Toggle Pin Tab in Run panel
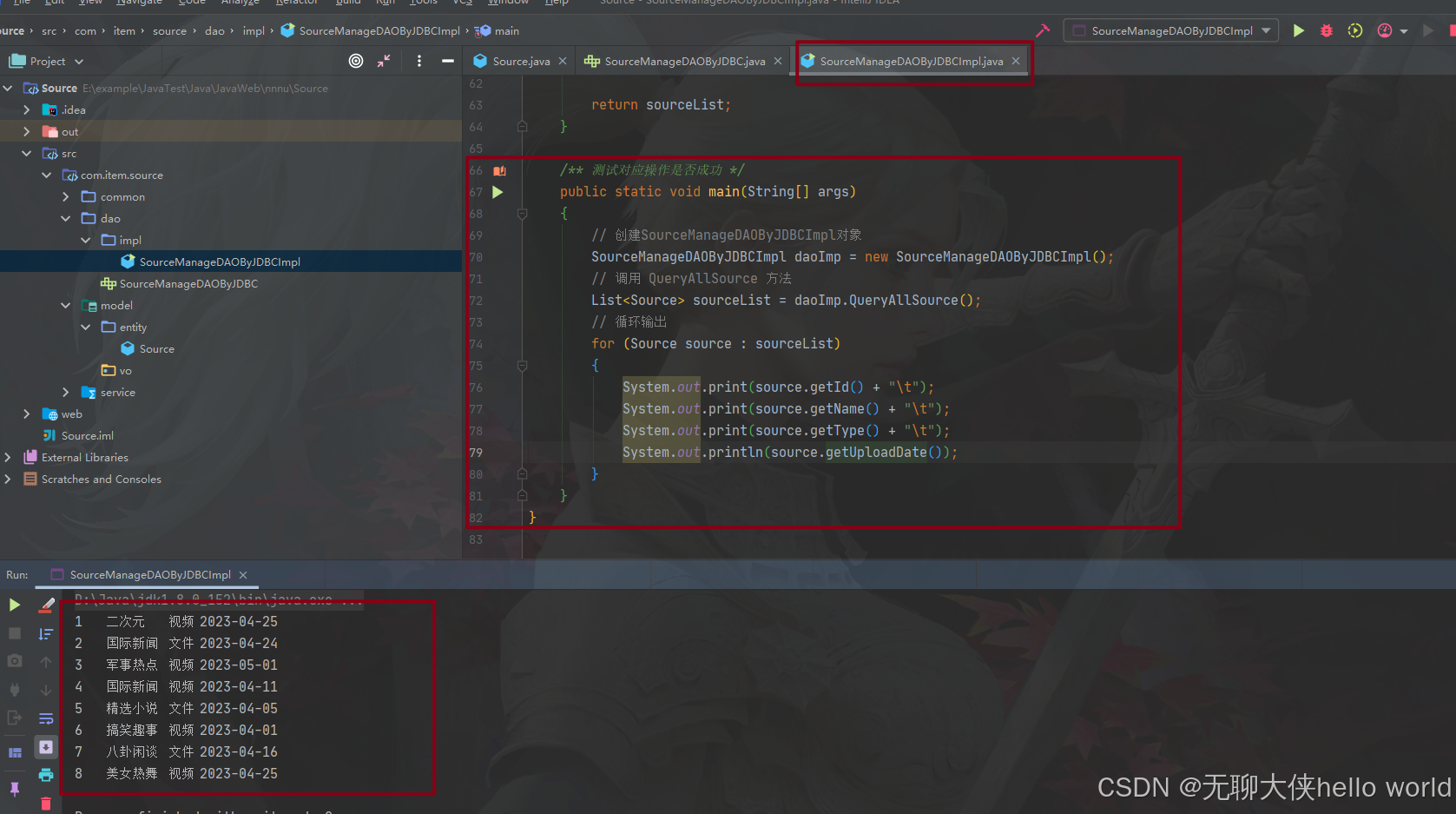 click(15, 789)
